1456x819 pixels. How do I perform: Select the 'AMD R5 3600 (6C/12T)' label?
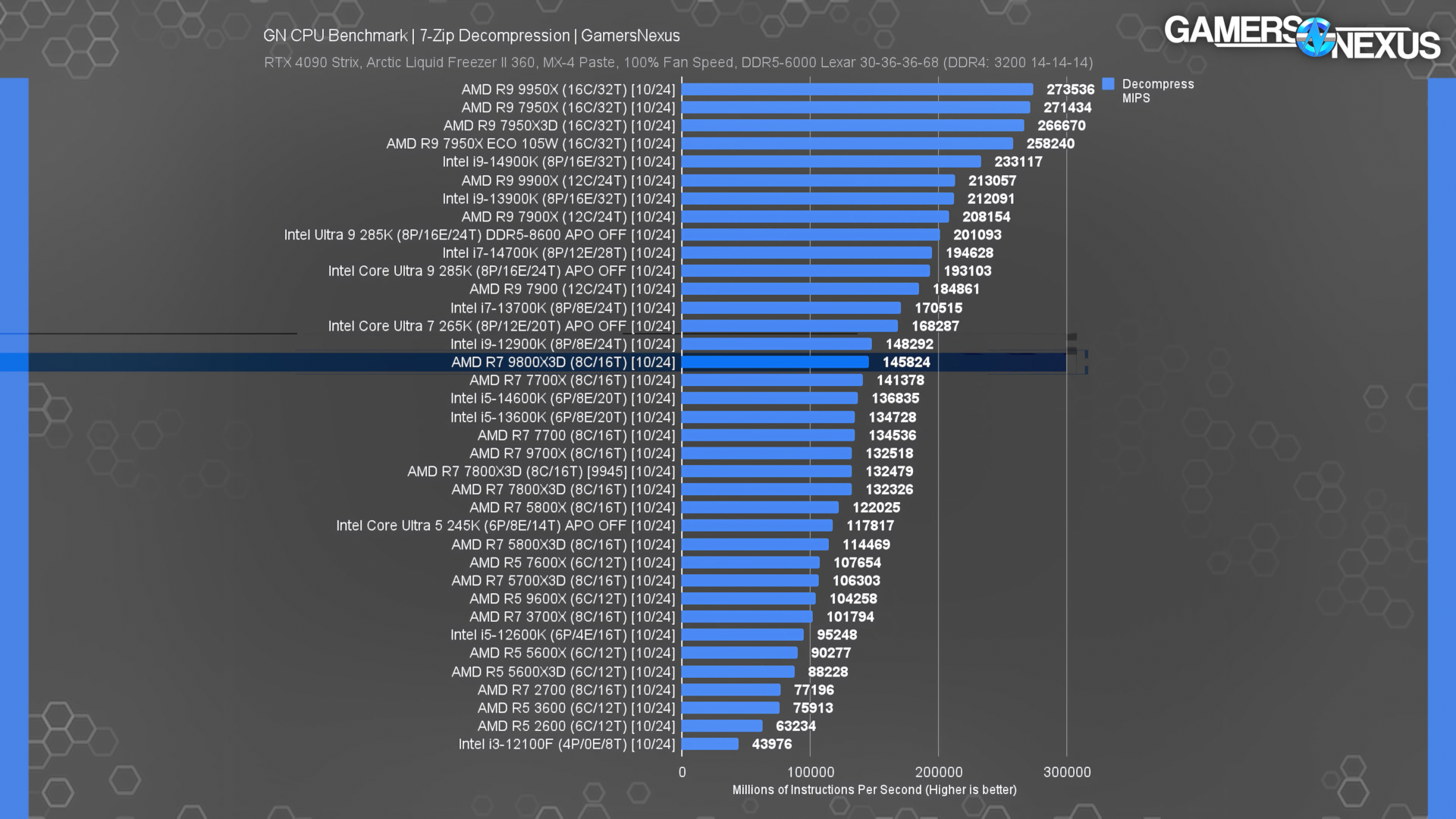576,708
